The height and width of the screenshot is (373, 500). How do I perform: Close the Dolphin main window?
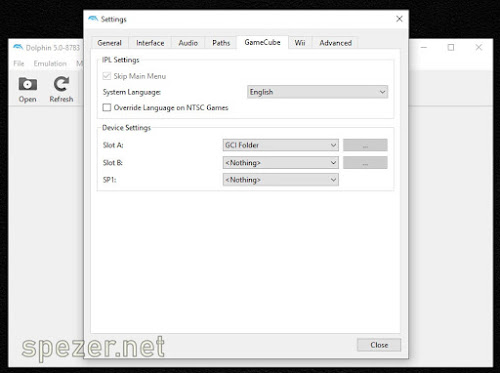[479, 47]
